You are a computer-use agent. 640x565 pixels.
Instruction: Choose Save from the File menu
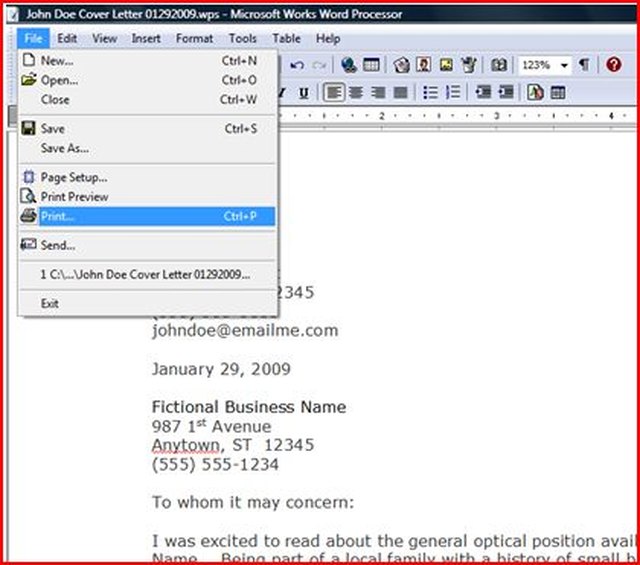click(148, 129)
